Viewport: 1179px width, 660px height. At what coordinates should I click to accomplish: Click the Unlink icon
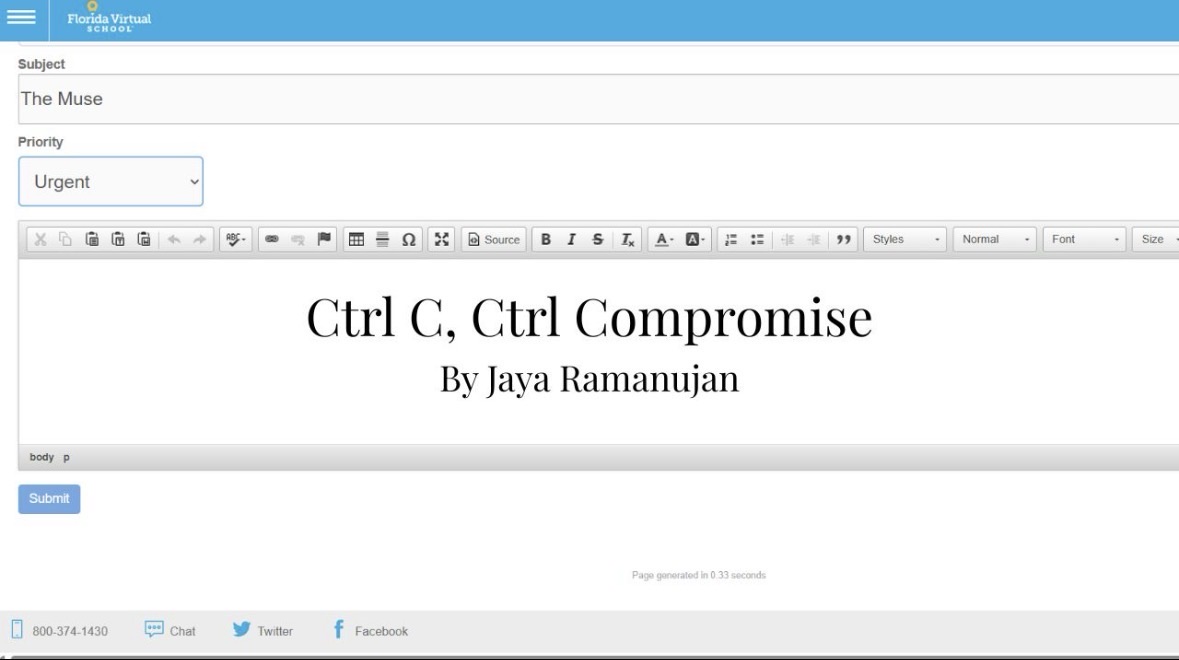point(298,239)
